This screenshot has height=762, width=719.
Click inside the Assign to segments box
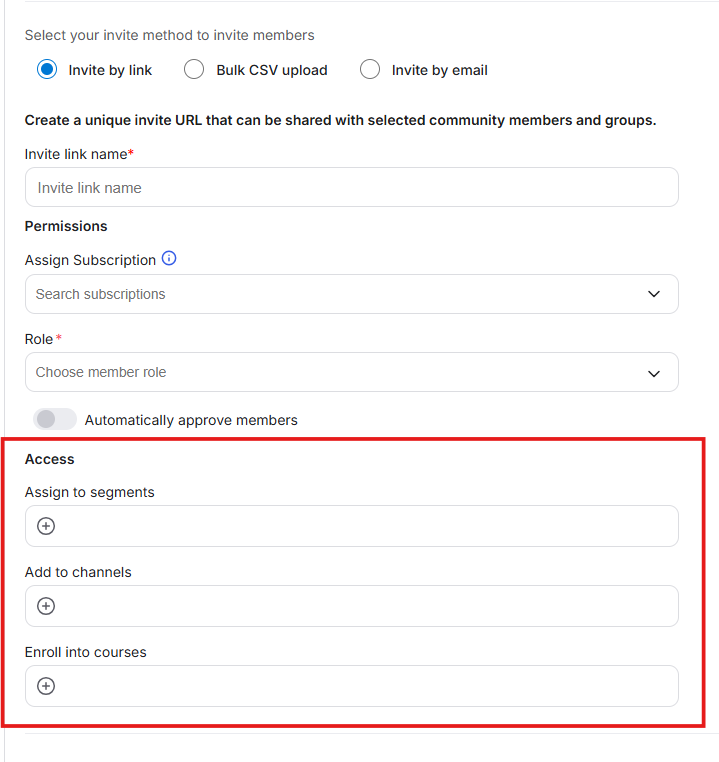[360, 526]
